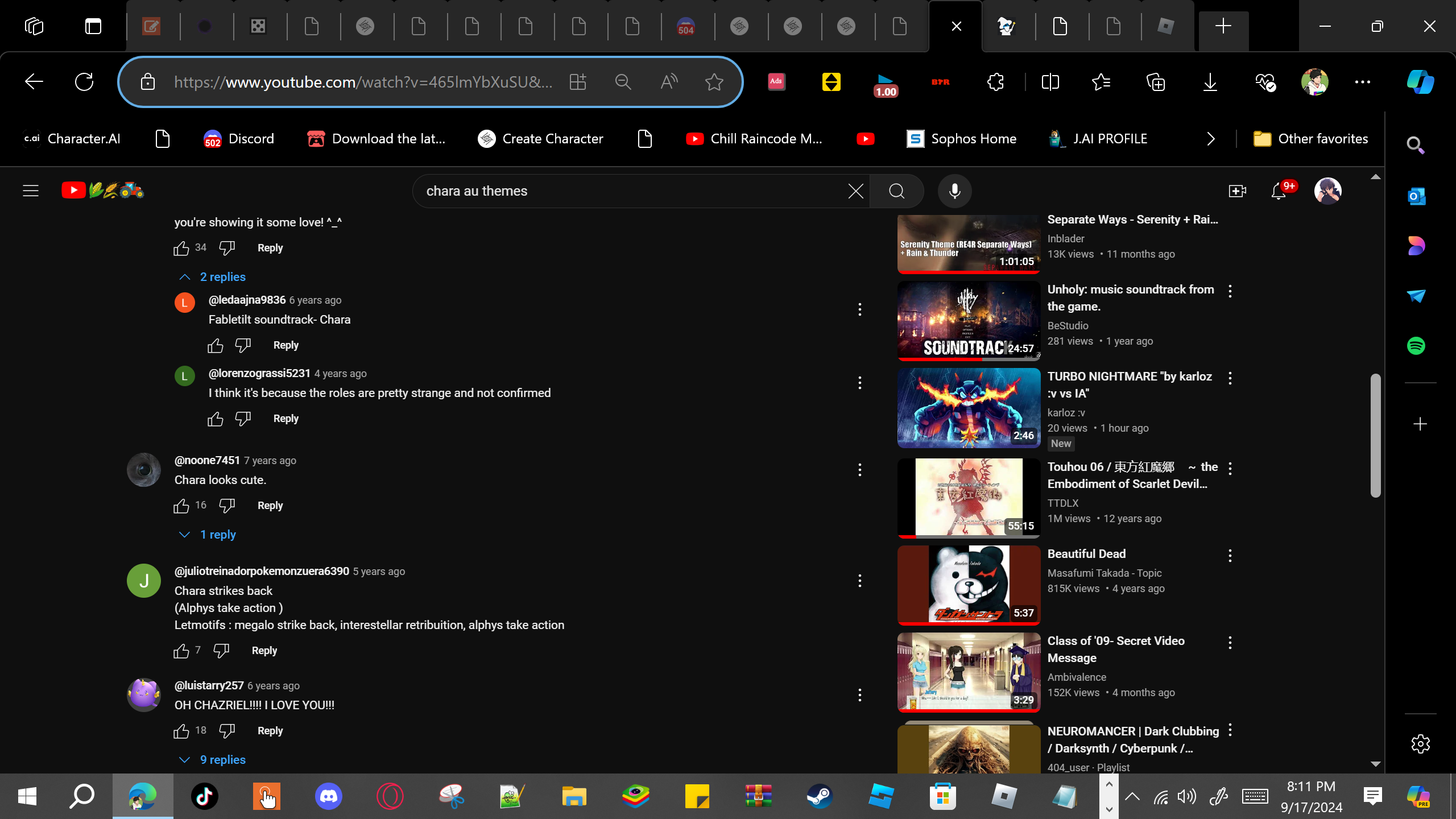Click the search magnifier button
The width and height of the screenshot is (1456, 819).
[x=896, y=191]
